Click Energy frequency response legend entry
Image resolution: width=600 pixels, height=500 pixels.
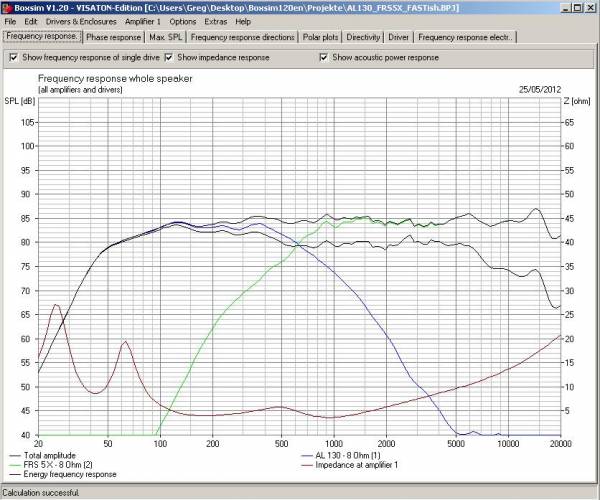point(63,474)
